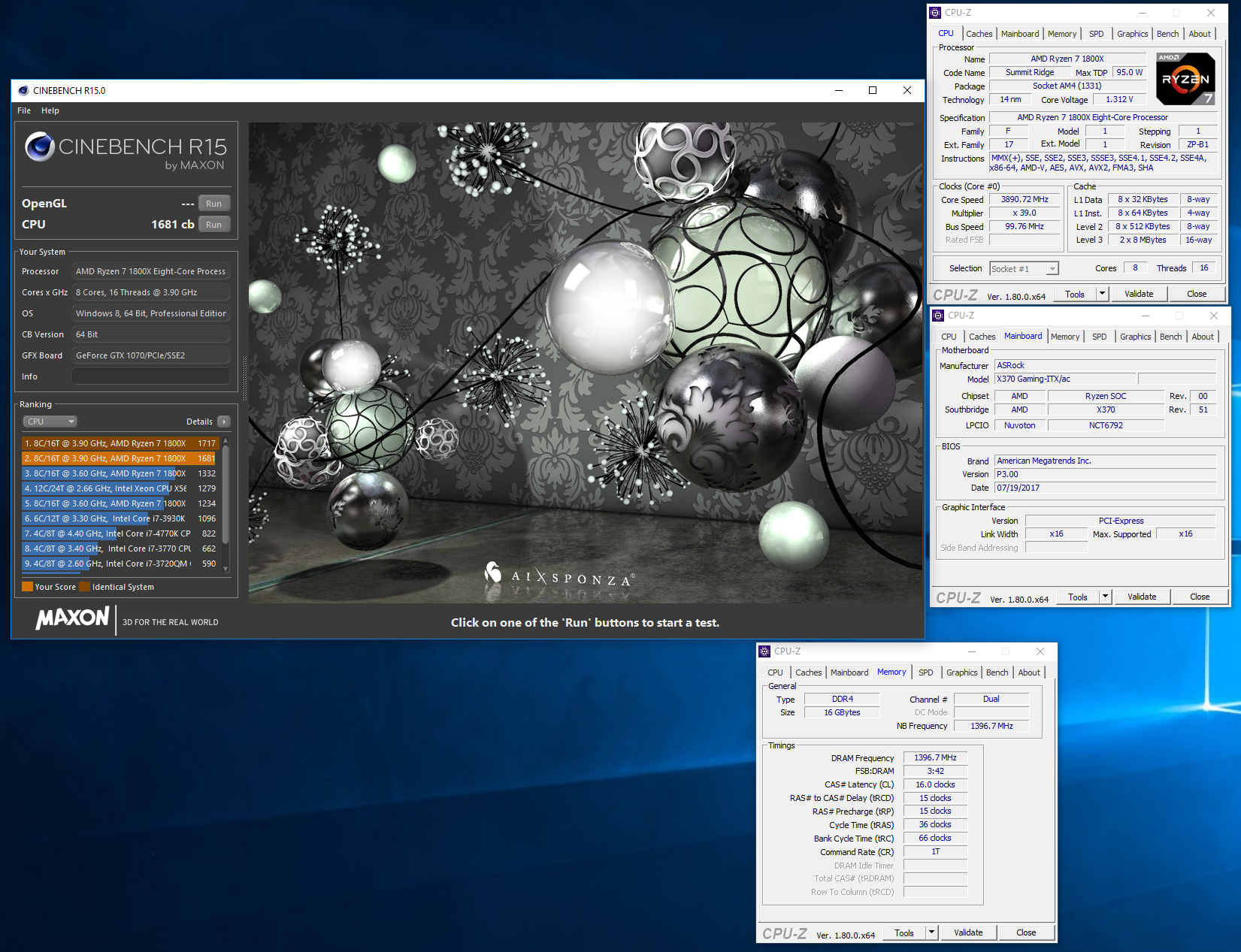Open Socket #1 selection dropdown in CPU-Z
Screen dimensions: 1241x952
click(1024, 268)
